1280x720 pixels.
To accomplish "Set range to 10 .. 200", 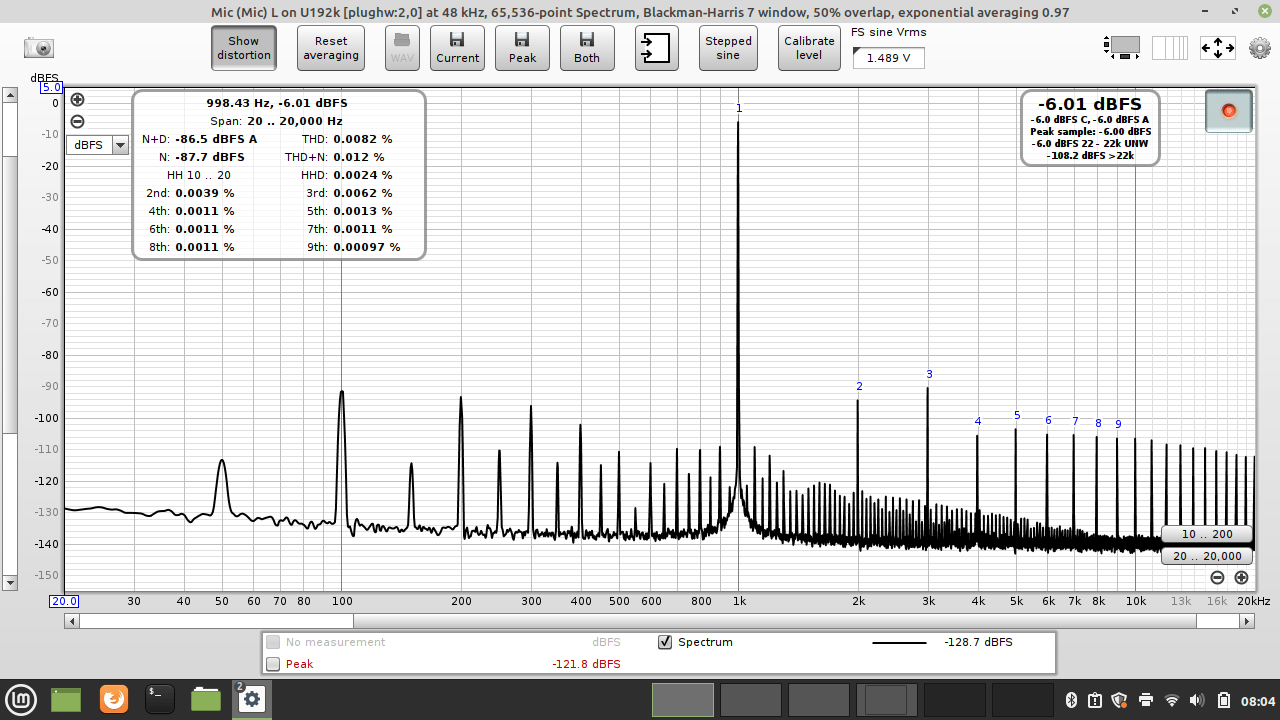I will [1206, 534].
